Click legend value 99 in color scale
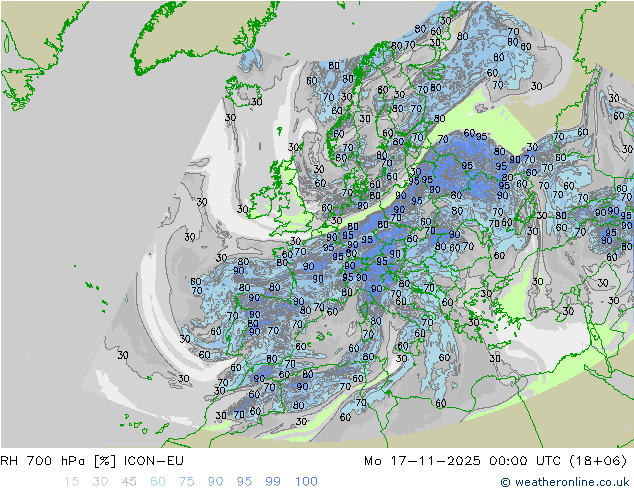 pos(273,482)
